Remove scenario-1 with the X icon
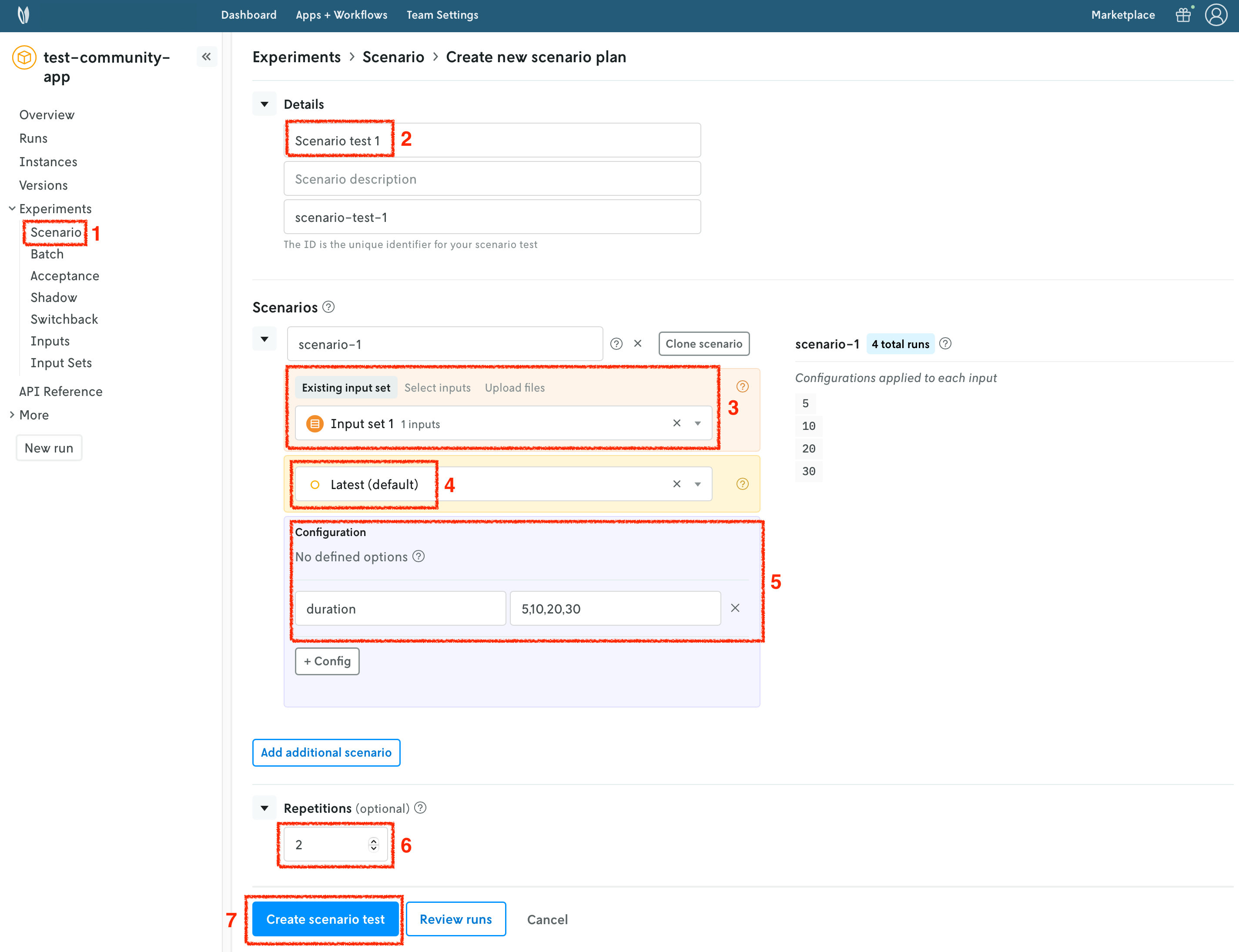The height and width of the screenshot is (952, 1239). [638, 344]
